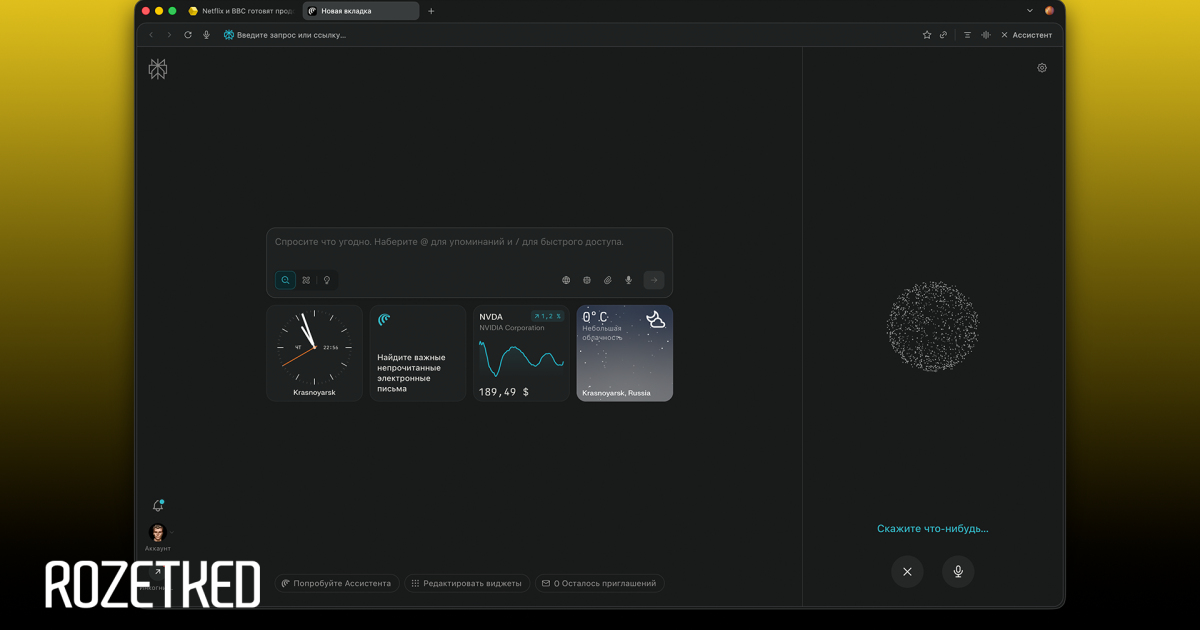Open assistant settings gear icon
Image resolution: width=1200 pixels, height=630 pixels.
(x=1042, y=68)
